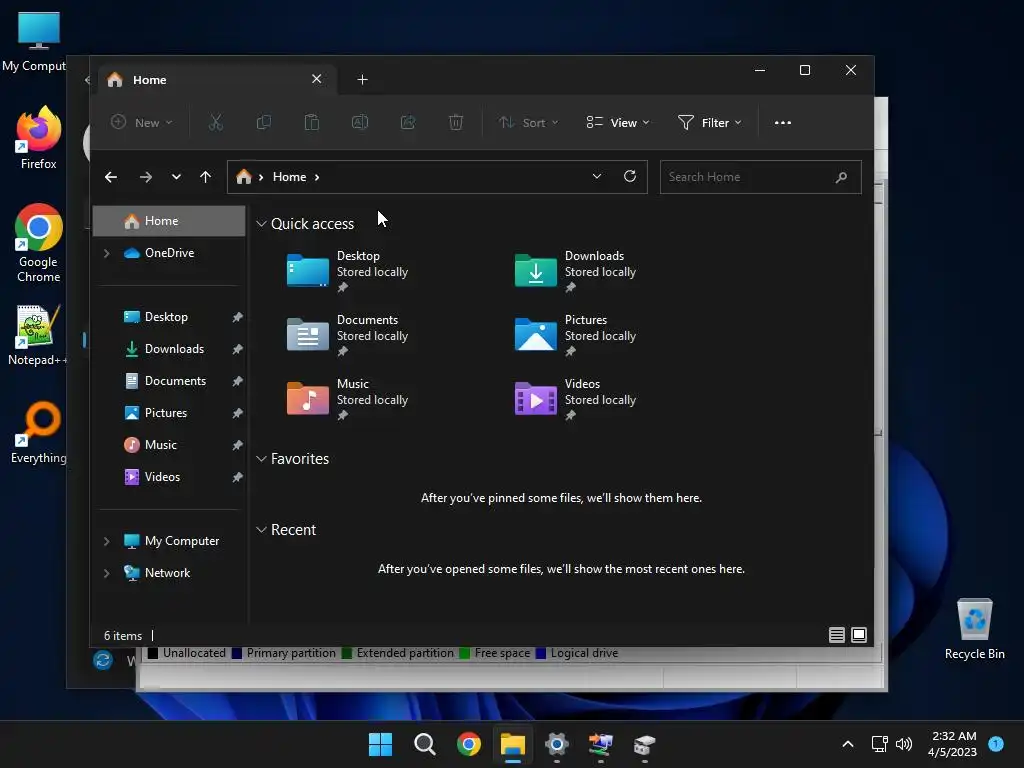The height and width of the screenshot is (768, 1024).
Task: Open address bar history dropdown
Action: (x=596, y=176)
